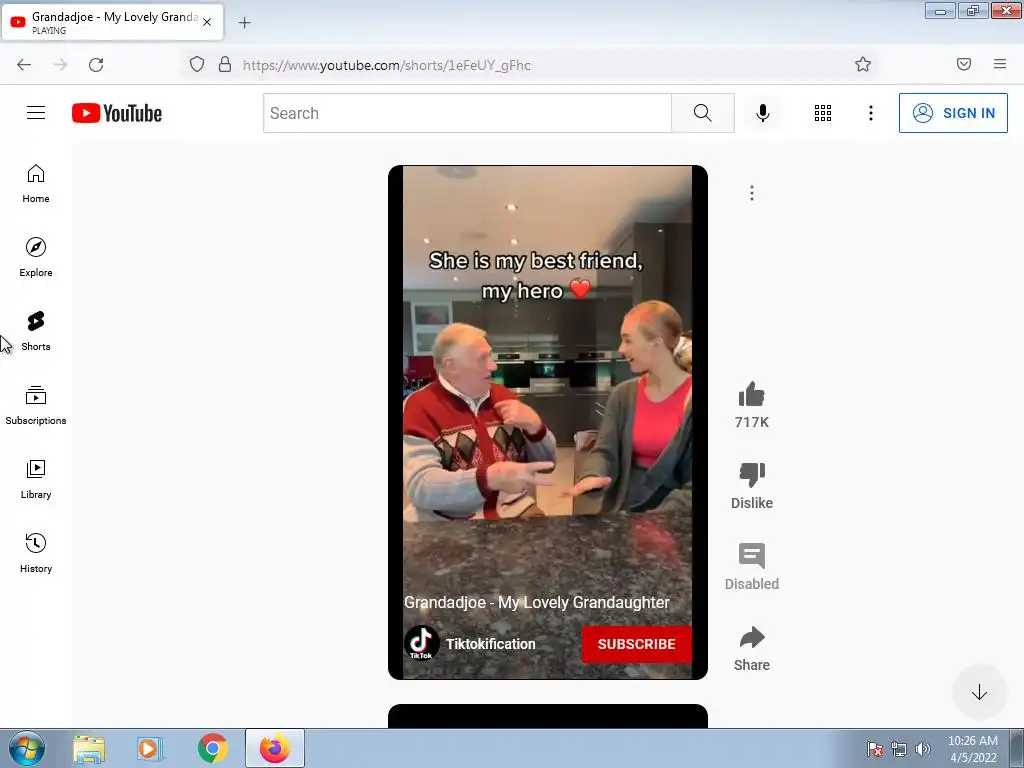Click the Search input field
Viewport: 1024px width, 768px height.
click(467, 113)
